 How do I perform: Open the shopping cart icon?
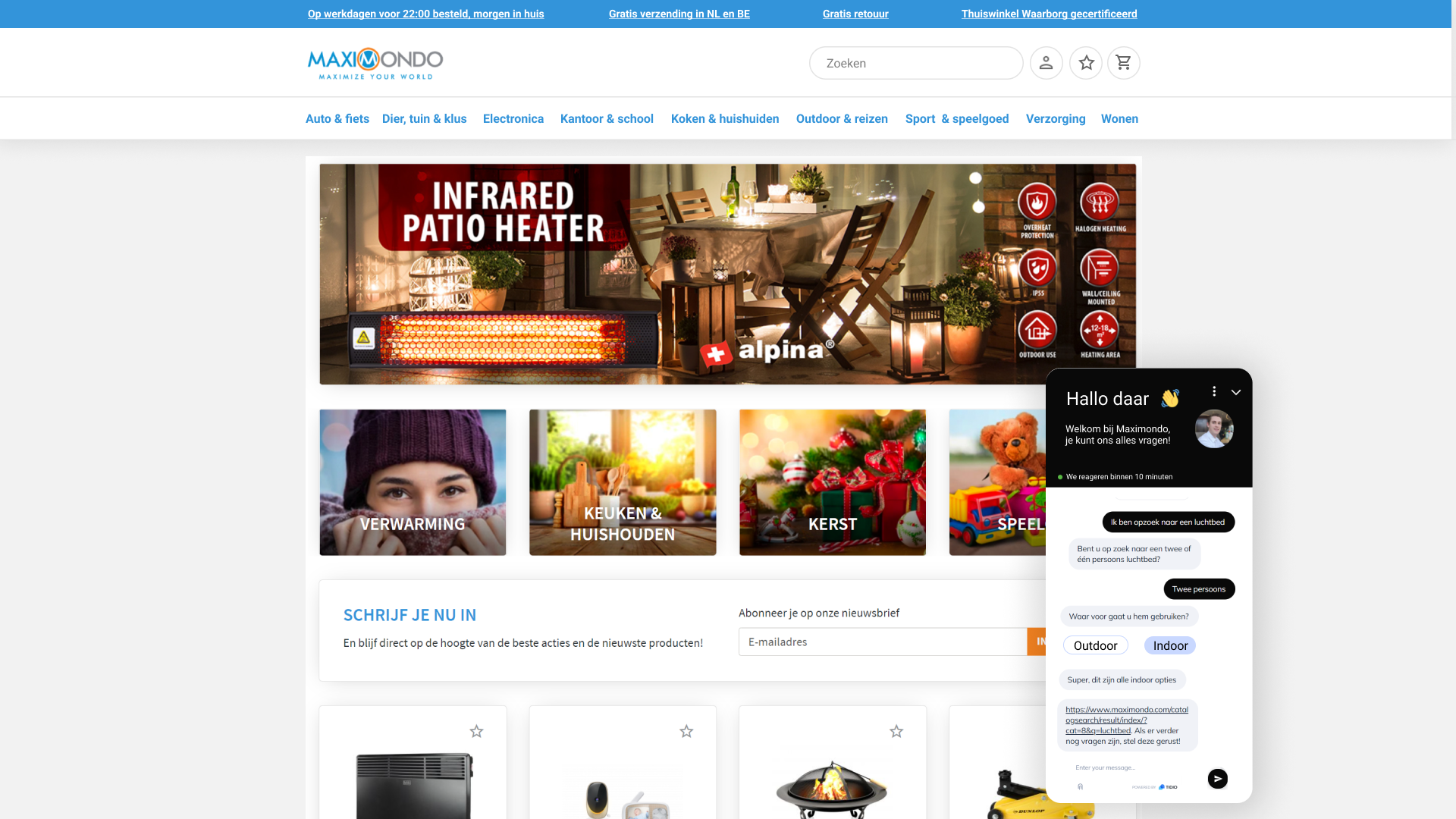pos(1124,63)
